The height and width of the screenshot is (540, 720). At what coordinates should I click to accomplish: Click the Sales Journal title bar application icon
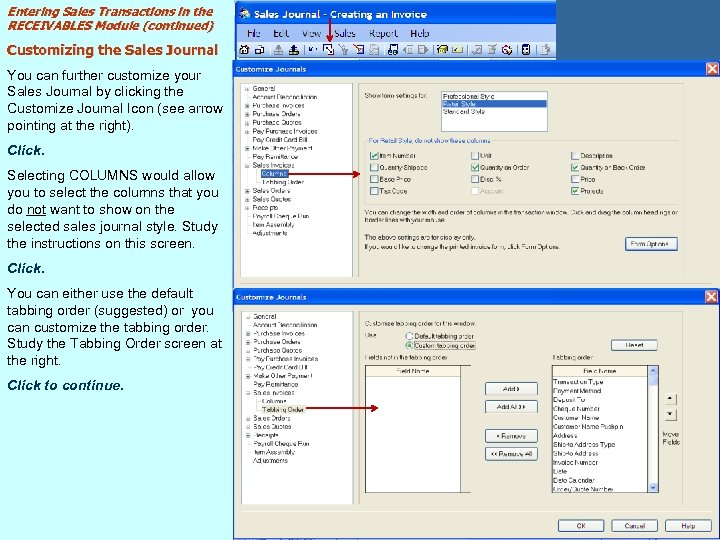(x=245, y=14)
